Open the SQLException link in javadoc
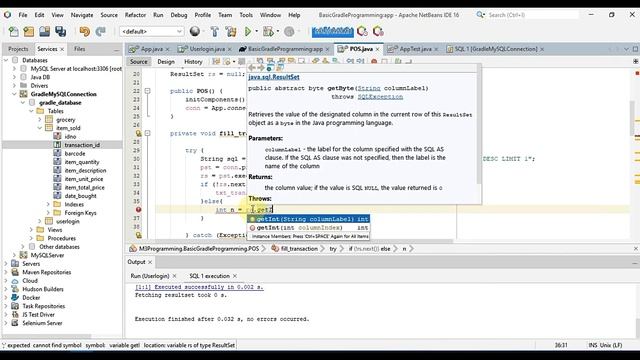 tap(380, 97)
